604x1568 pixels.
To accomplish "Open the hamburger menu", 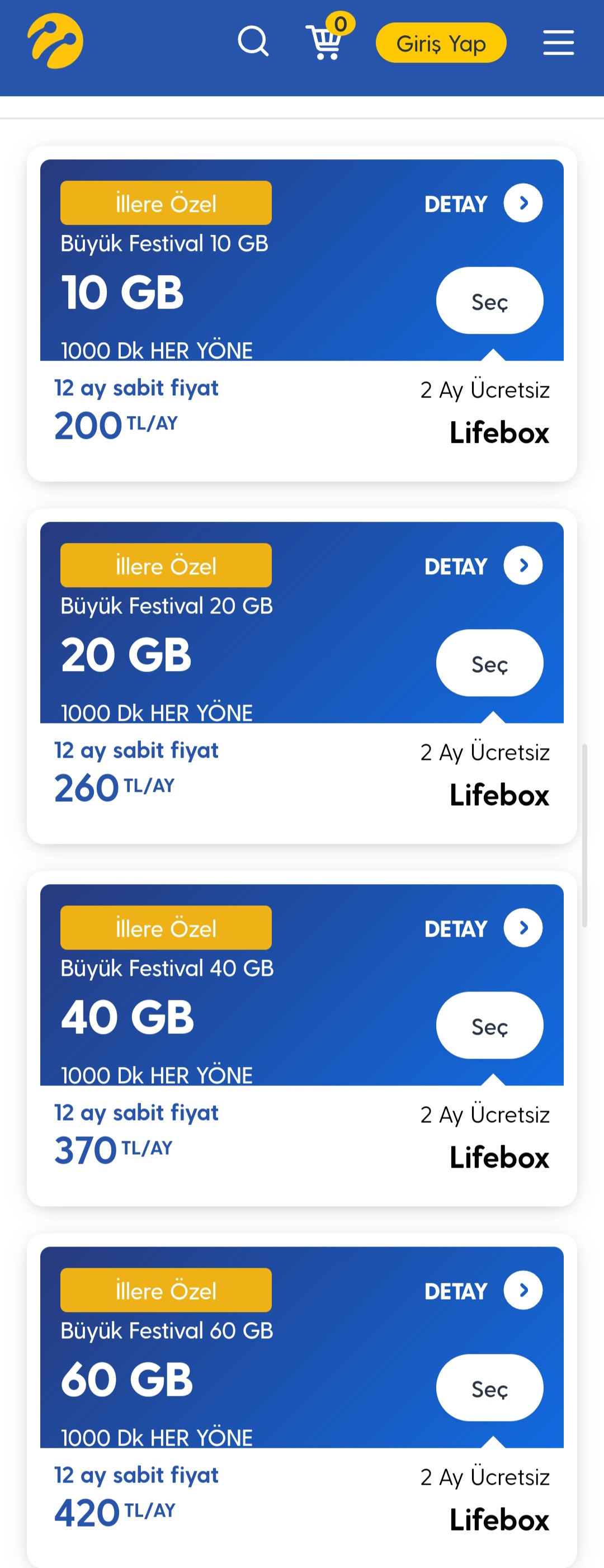I will [558, 42].
